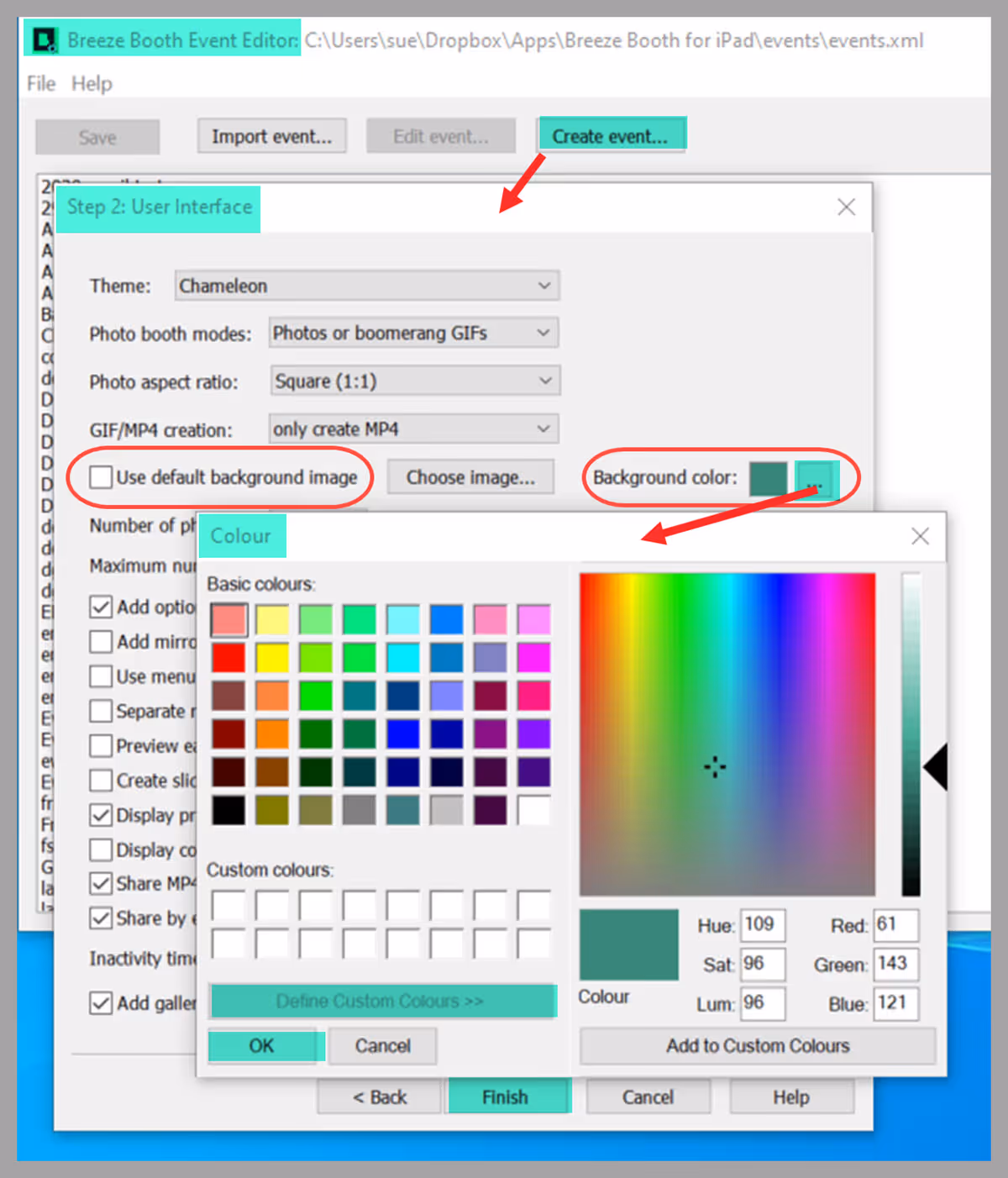The width and height of the screenshot is (1008, 1178).
Task: Select the bright yellow basic colour swatch
Action: [272, 658]
